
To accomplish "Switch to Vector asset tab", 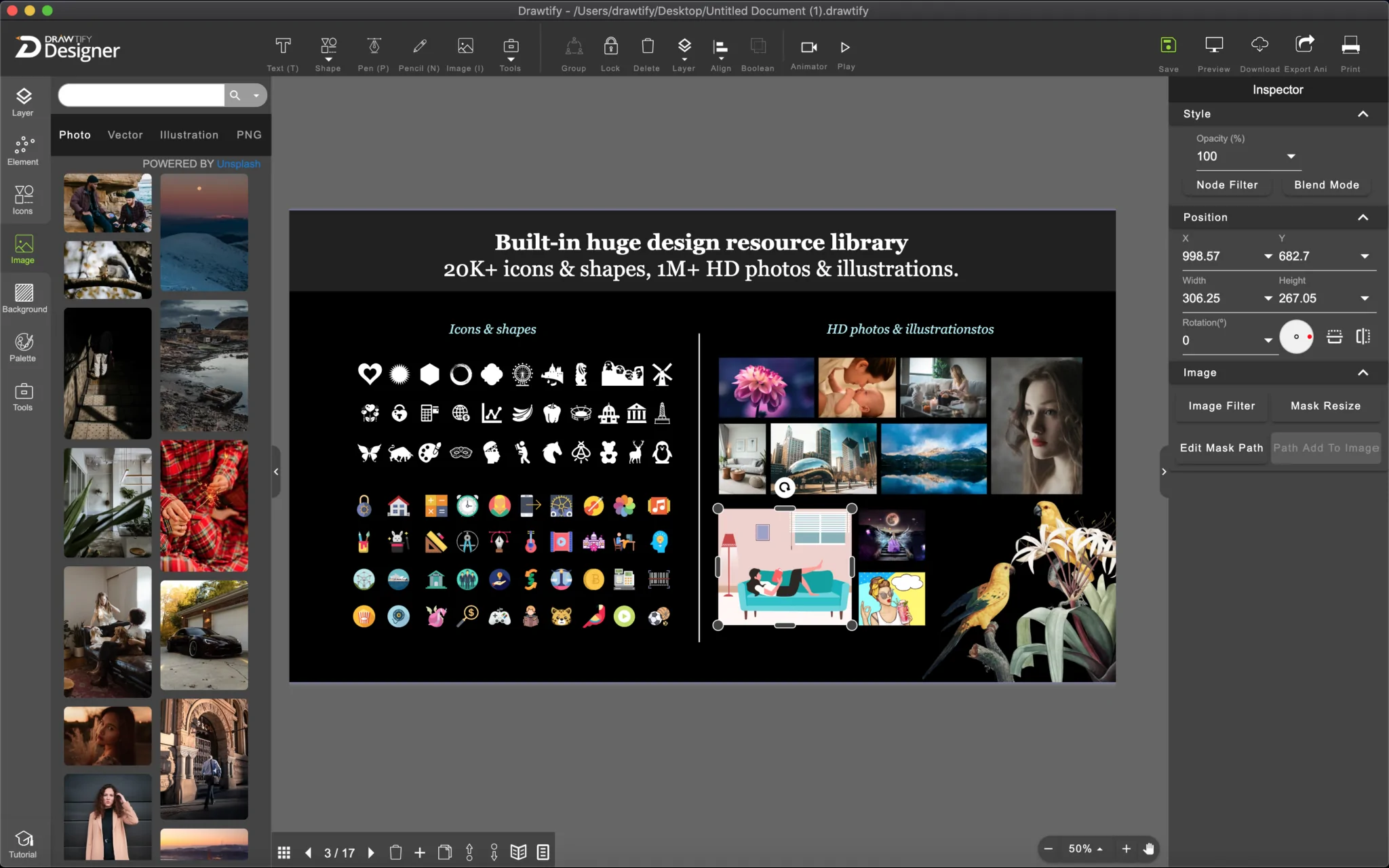I will (x=125, y=134).
